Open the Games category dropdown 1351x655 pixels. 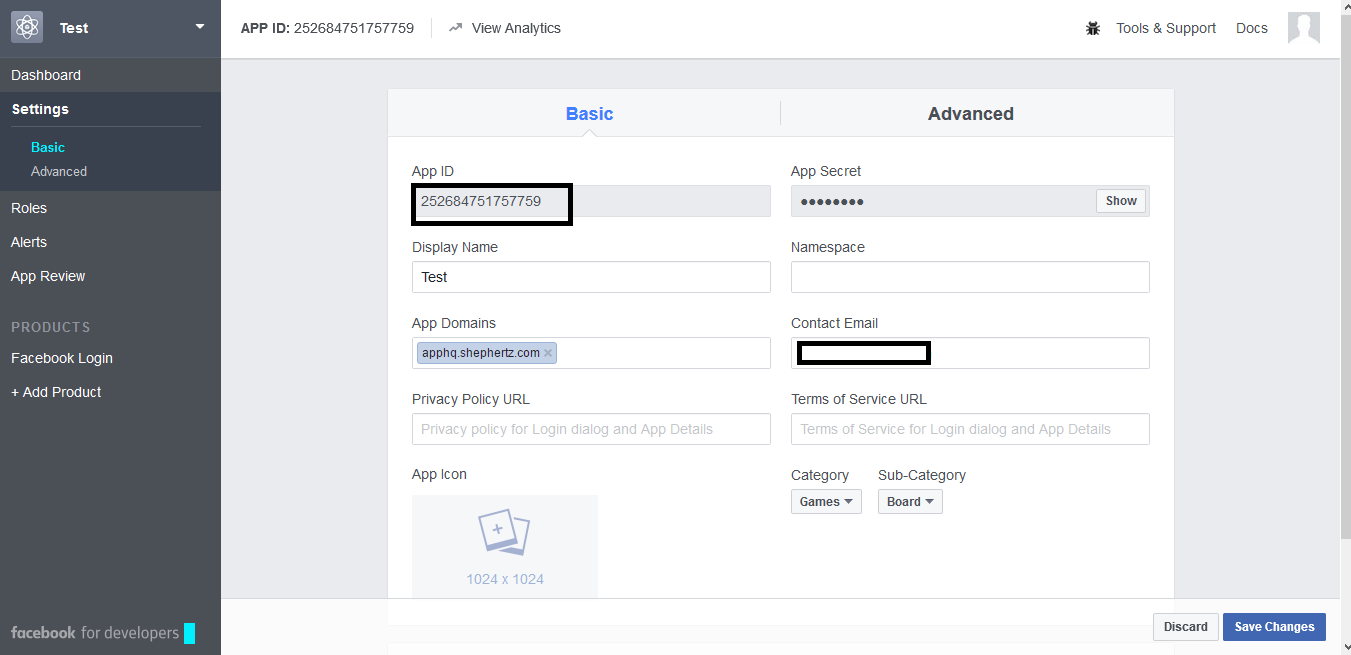[825, 502]
